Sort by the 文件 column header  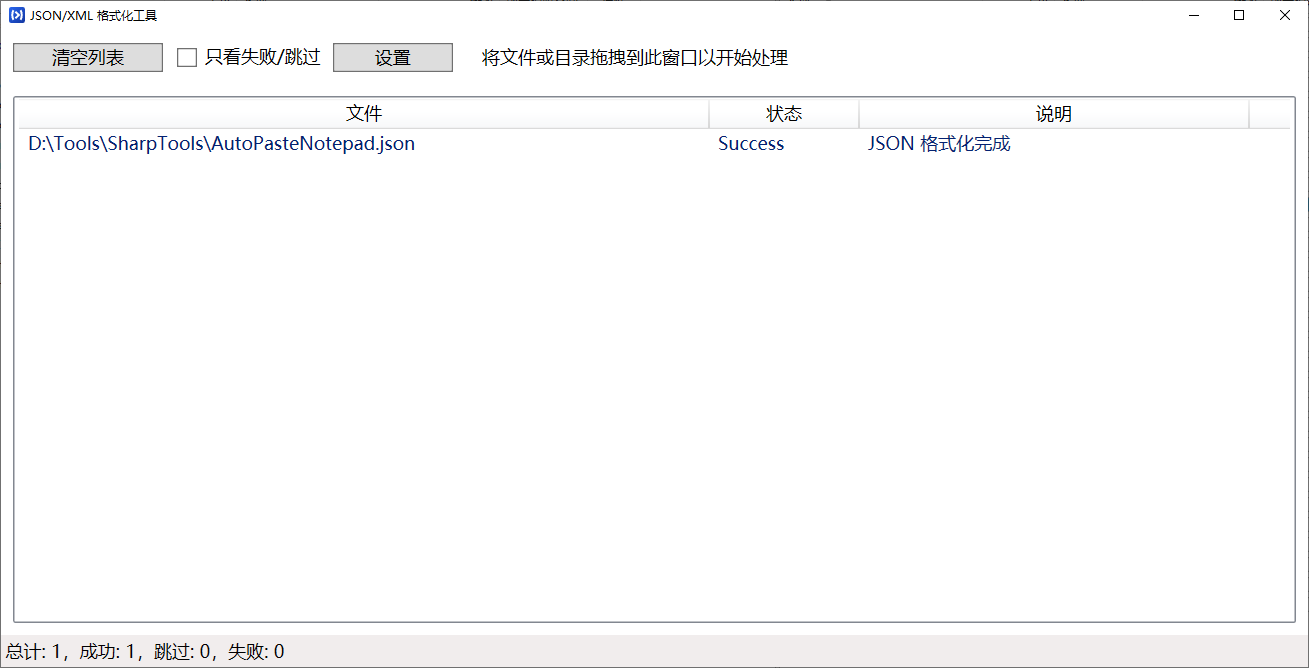click(x=364, y=114)
